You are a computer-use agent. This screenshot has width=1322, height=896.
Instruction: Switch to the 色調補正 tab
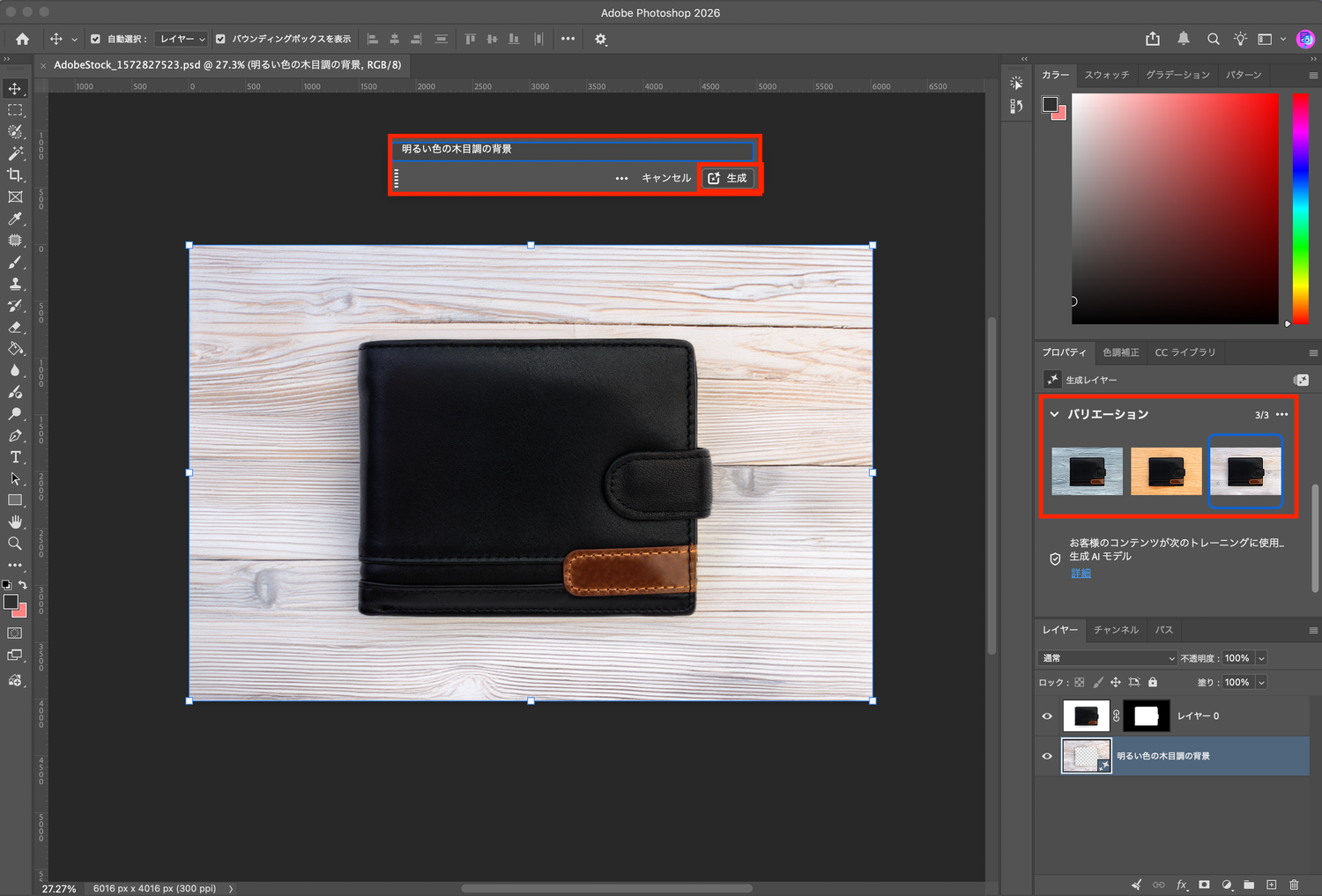[1121, 352]
